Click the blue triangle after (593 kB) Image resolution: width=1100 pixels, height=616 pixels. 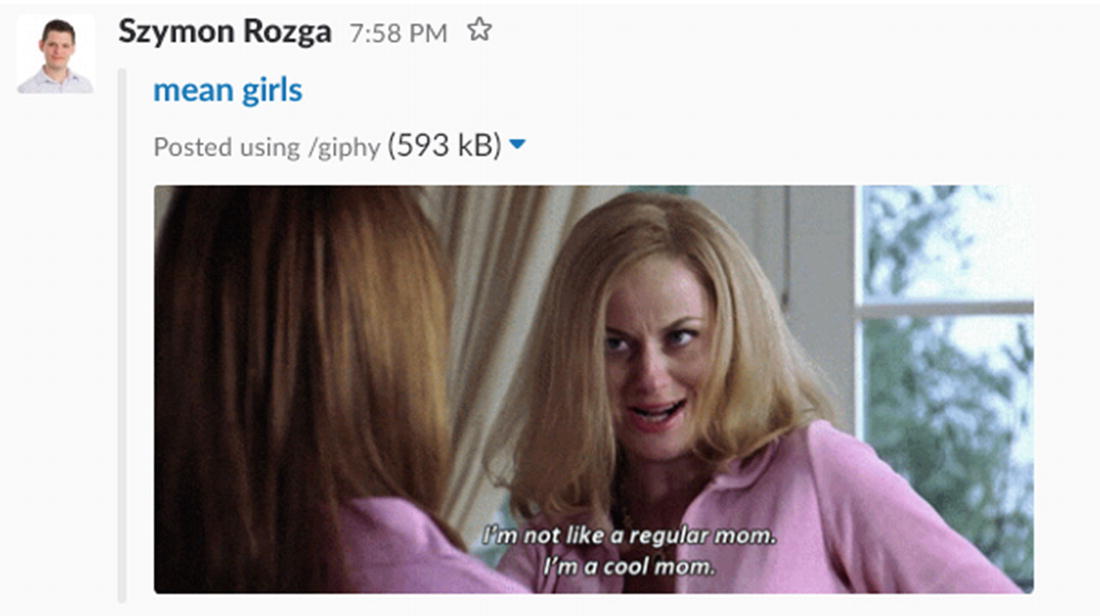(517, 145)
